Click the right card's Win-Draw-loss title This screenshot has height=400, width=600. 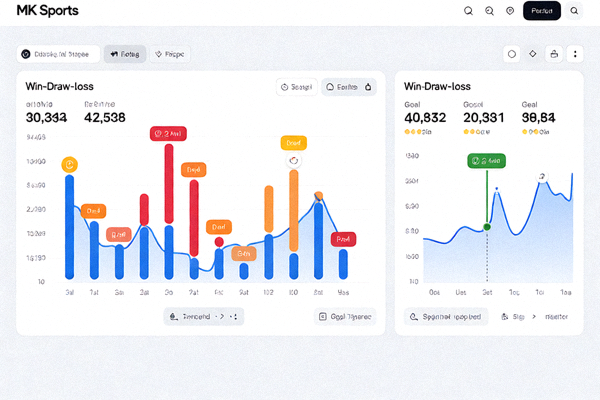pos(437,87)
